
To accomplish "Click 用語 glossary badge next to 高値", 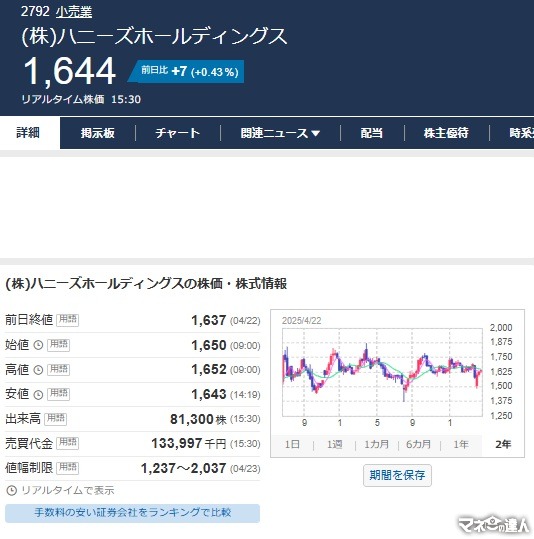I will tap(58, 370).
